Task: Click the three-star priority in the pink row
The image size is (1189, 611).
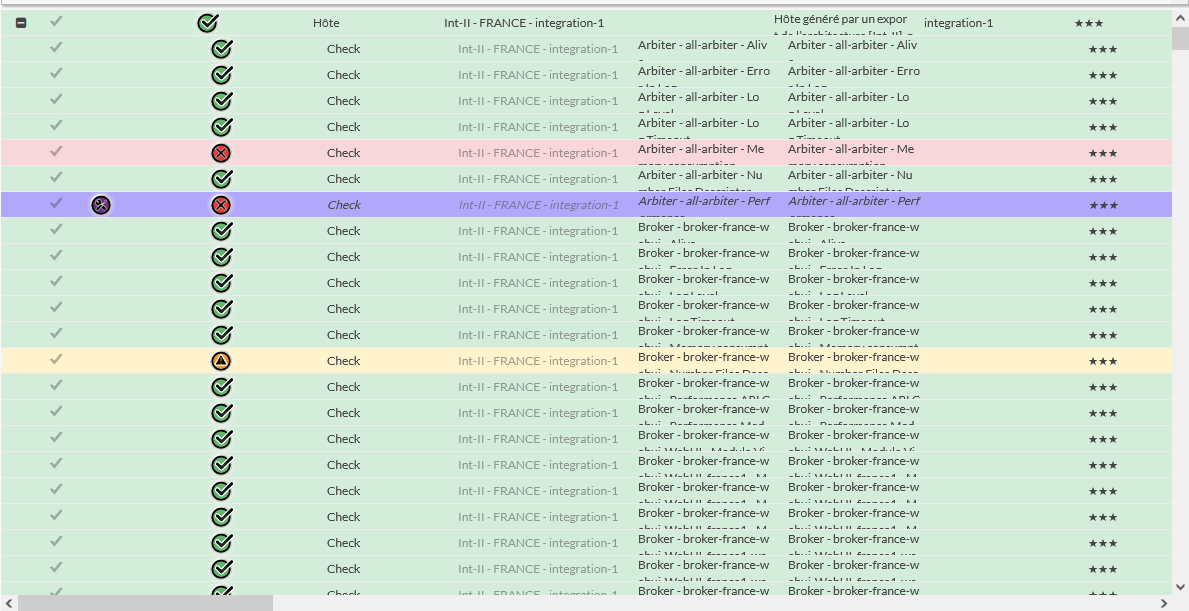Action: coord(1102,153)
